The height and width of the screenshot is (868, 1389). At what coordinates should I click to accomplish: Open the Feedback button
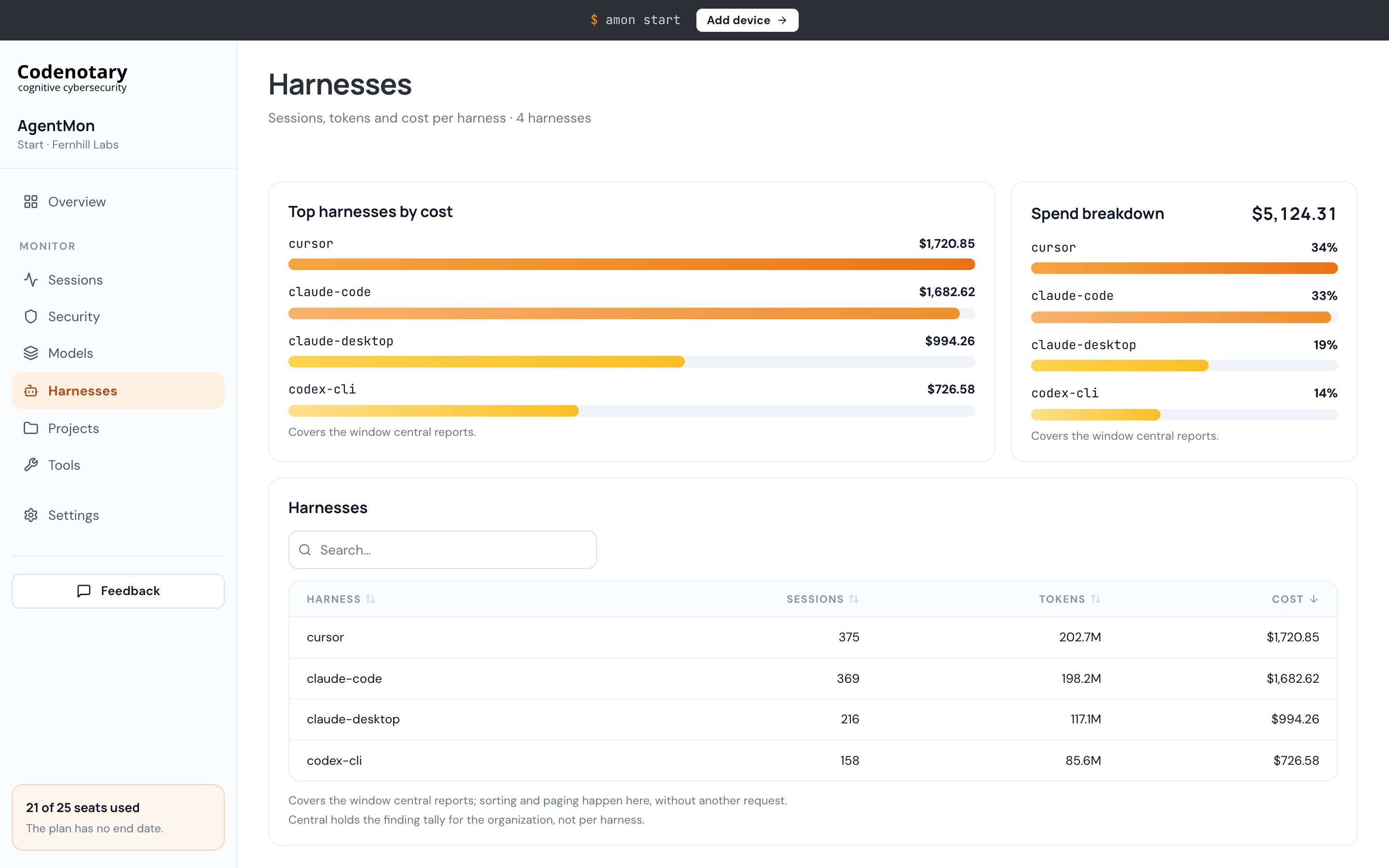118,591
